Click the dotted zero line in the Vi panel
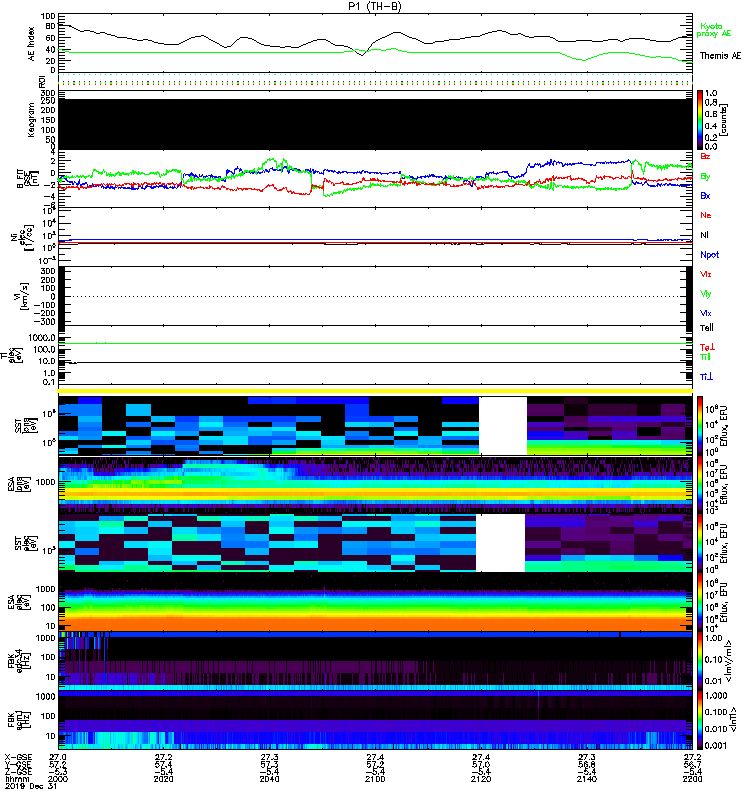The width and height of the screenshot is (750, 800). click(x=376, y=296)
